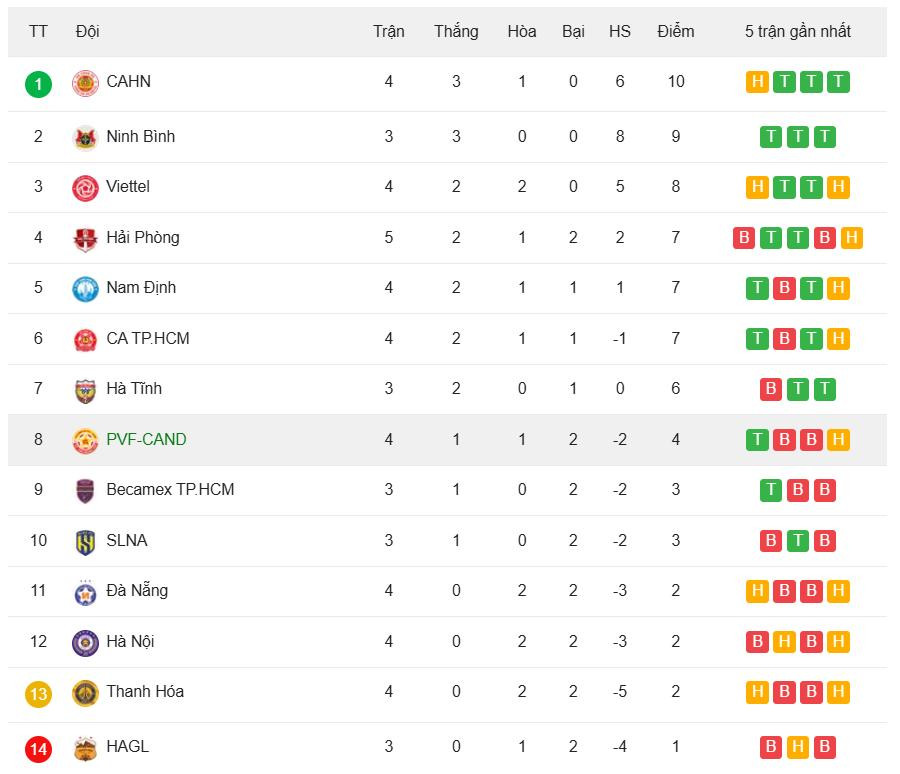Click the Hải Phòng club crest

coord(85,238)
